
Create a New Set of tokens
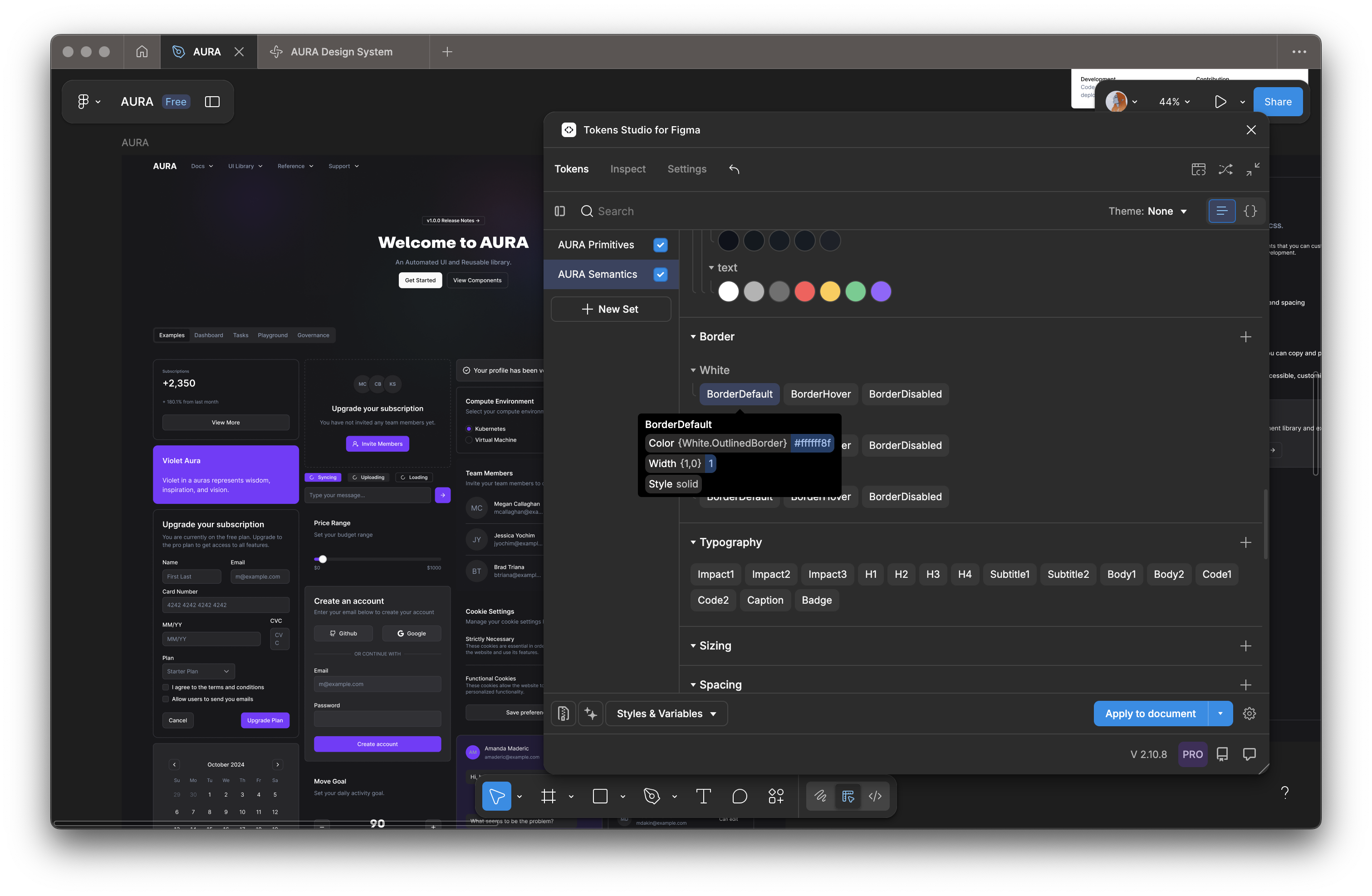pyautogui.click(x=611, y=309)
